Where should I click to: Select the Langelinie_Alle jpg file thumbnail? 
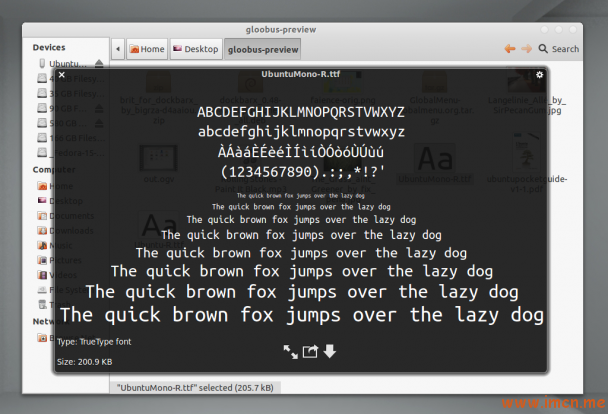[x=527, y=81]
